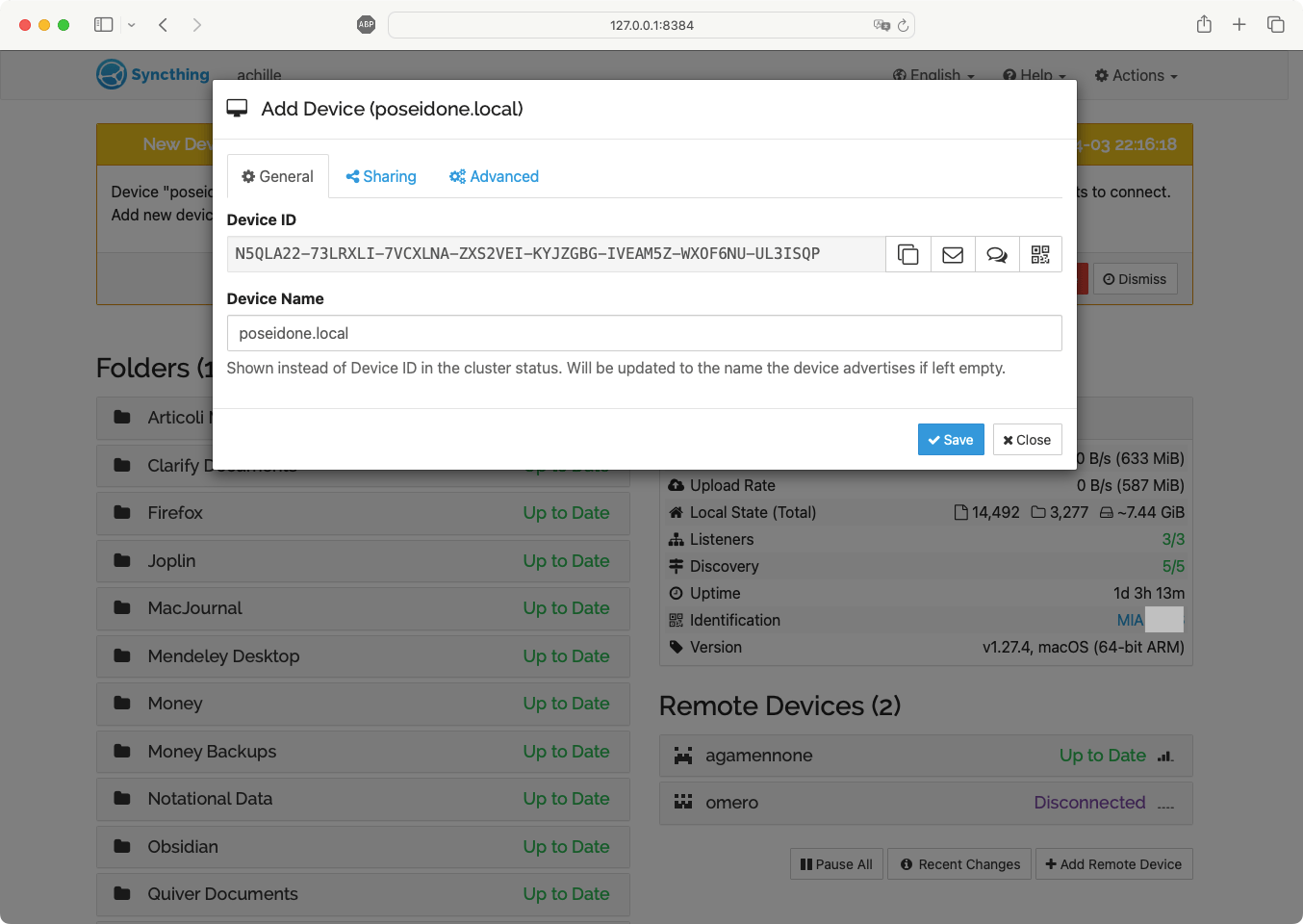1303x924 pixels.
Task: Toggle the Safari sidebar
Action: click(x=104, y=25)
